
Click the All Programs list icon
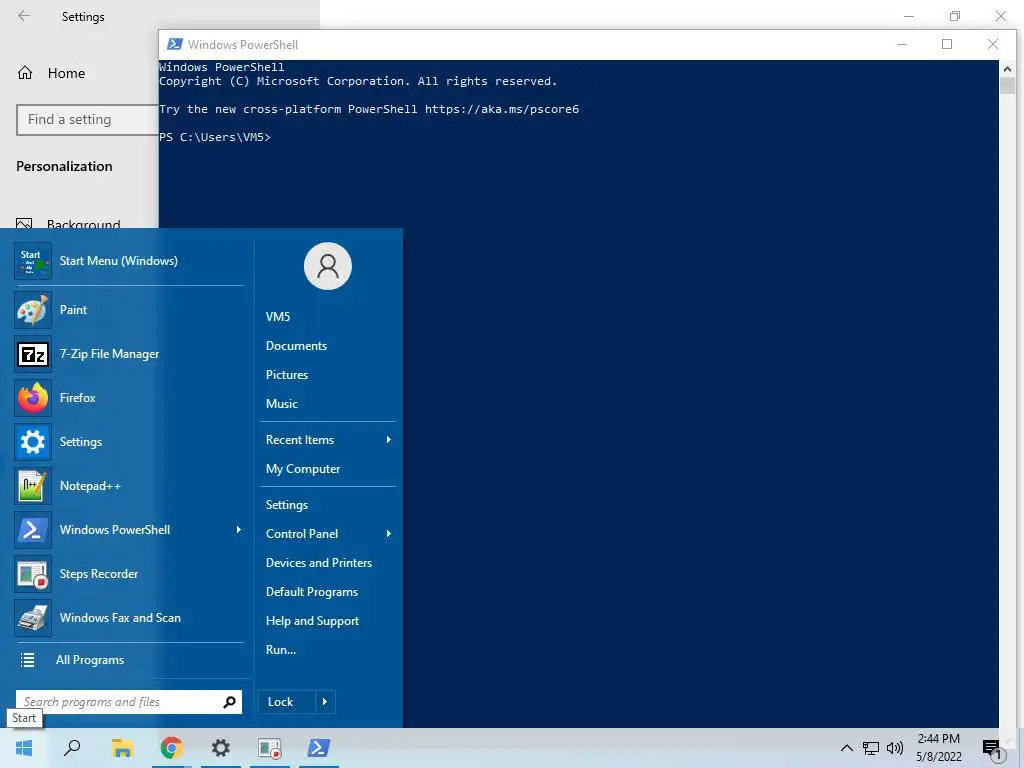pyautogui.click(x=27, y=660)
